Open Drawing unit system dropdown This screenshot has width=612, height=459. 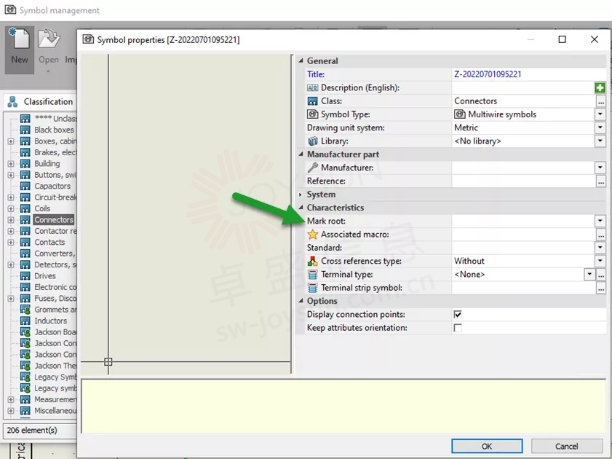pos(600,128)
